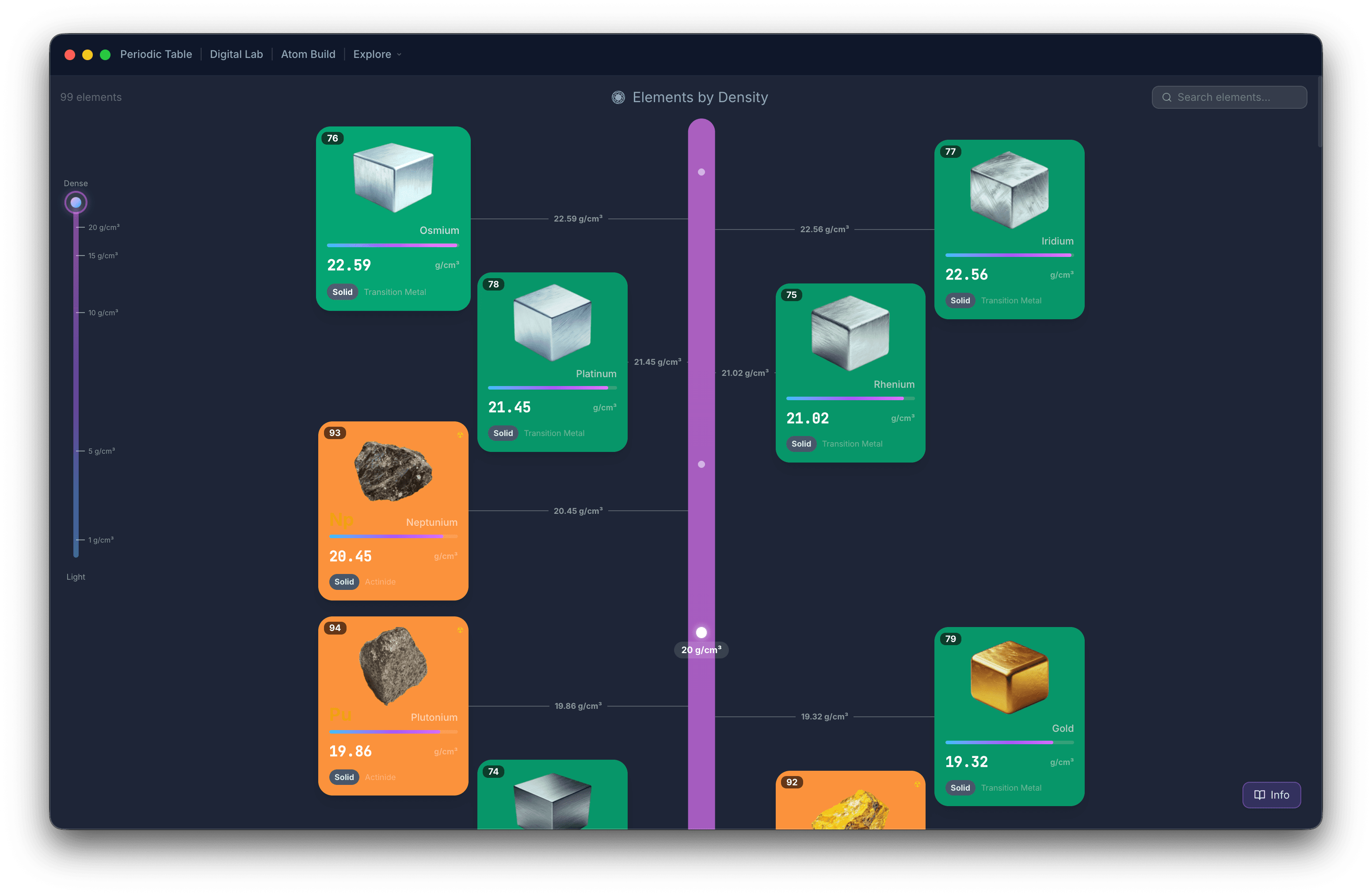Click the 20 g/cm³ timeline marker
Viewport: 1372px width, 895px height.
(701, 633)
